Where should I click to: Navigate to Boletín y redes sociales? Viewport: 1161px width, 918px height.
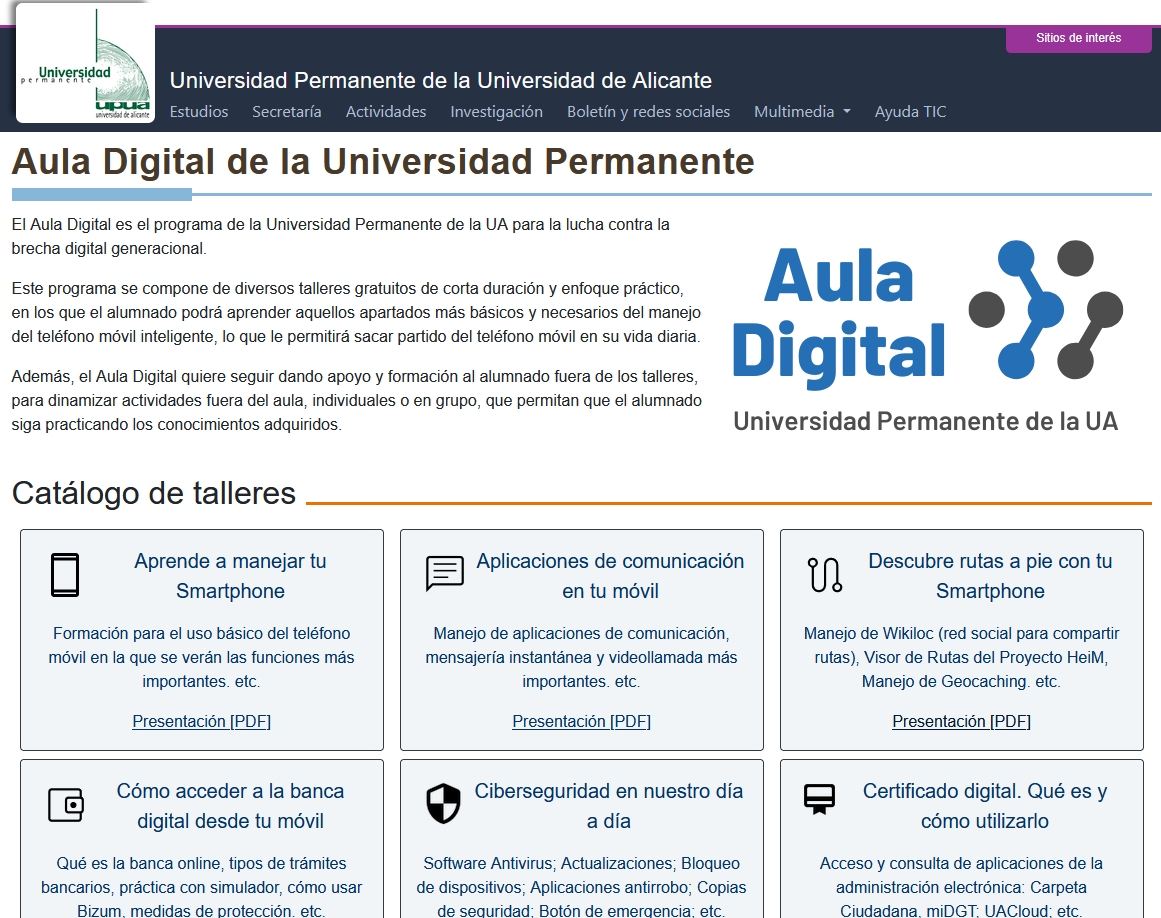click(x=649, y=112)
